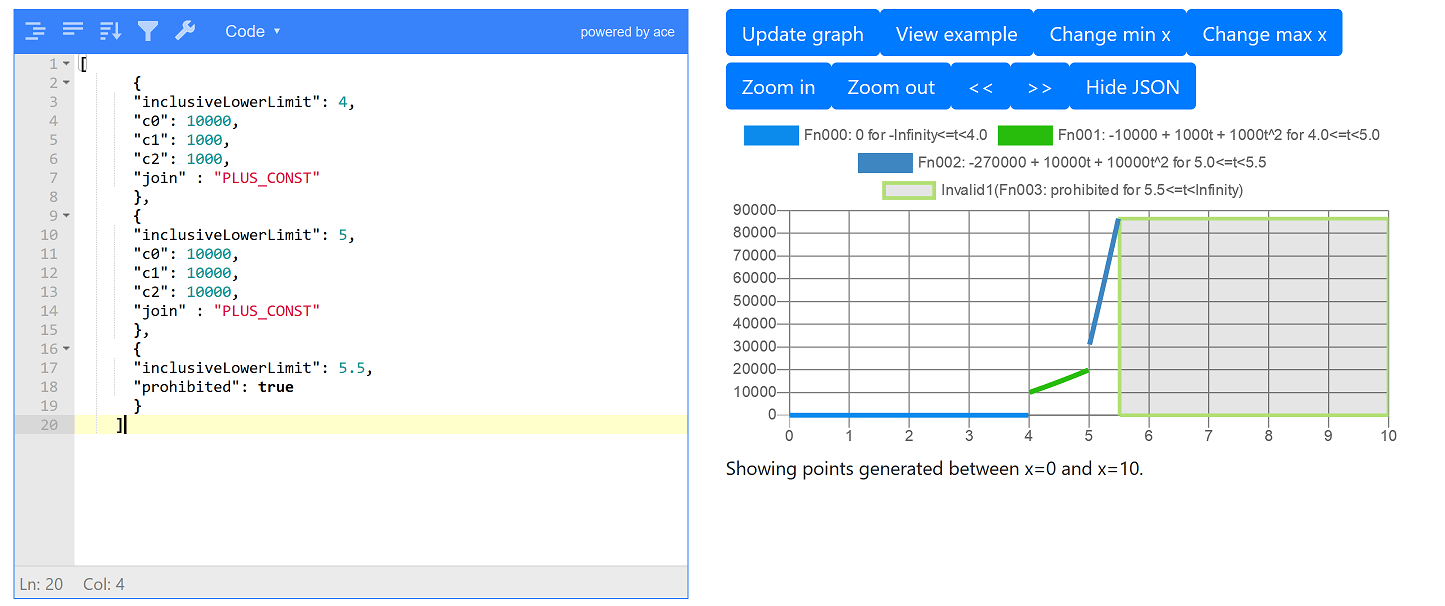Hide the Invalid1 prohibited region legend item
This screenshot has width=1445, height=606.
[908, 190]
